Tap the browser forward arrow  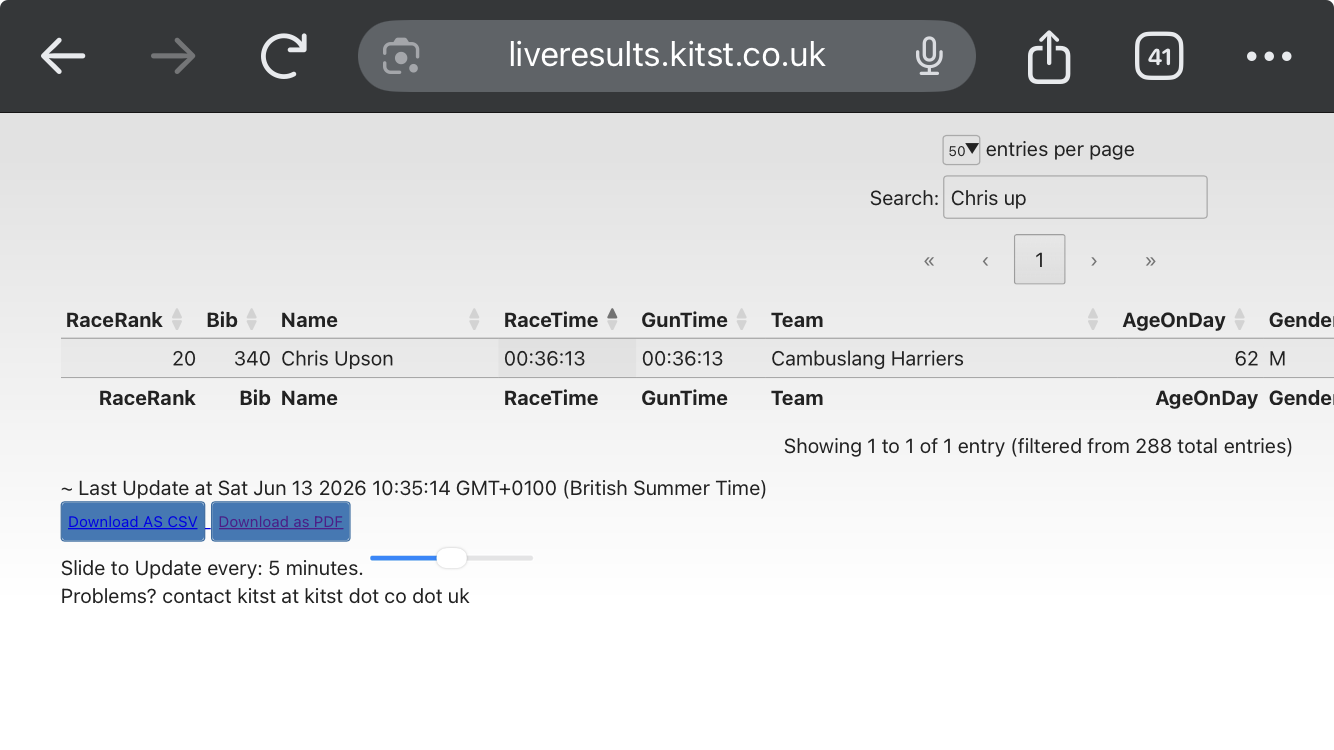[173, 57]
